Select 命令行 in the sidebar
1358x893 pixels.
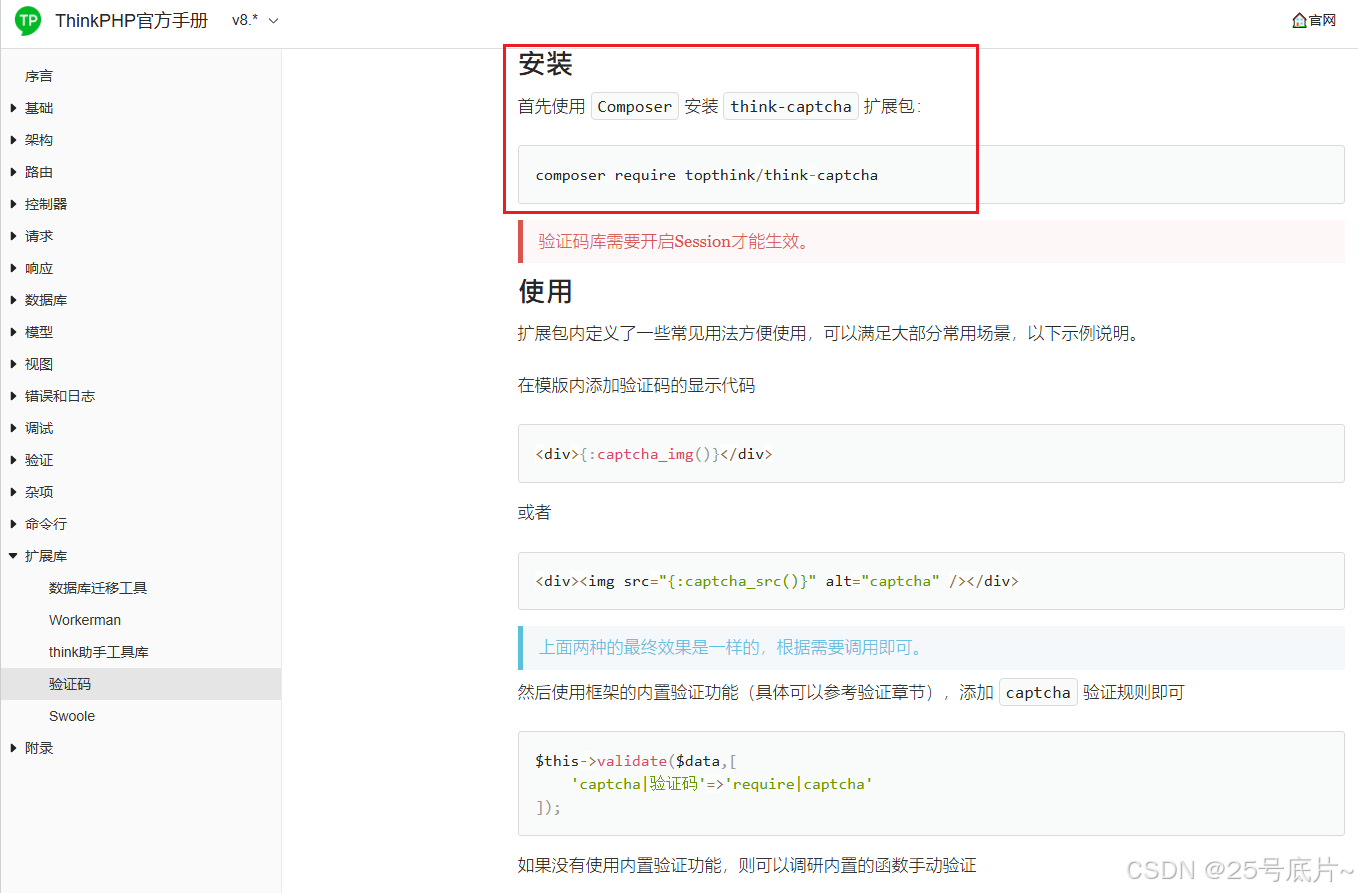point(46,524)
